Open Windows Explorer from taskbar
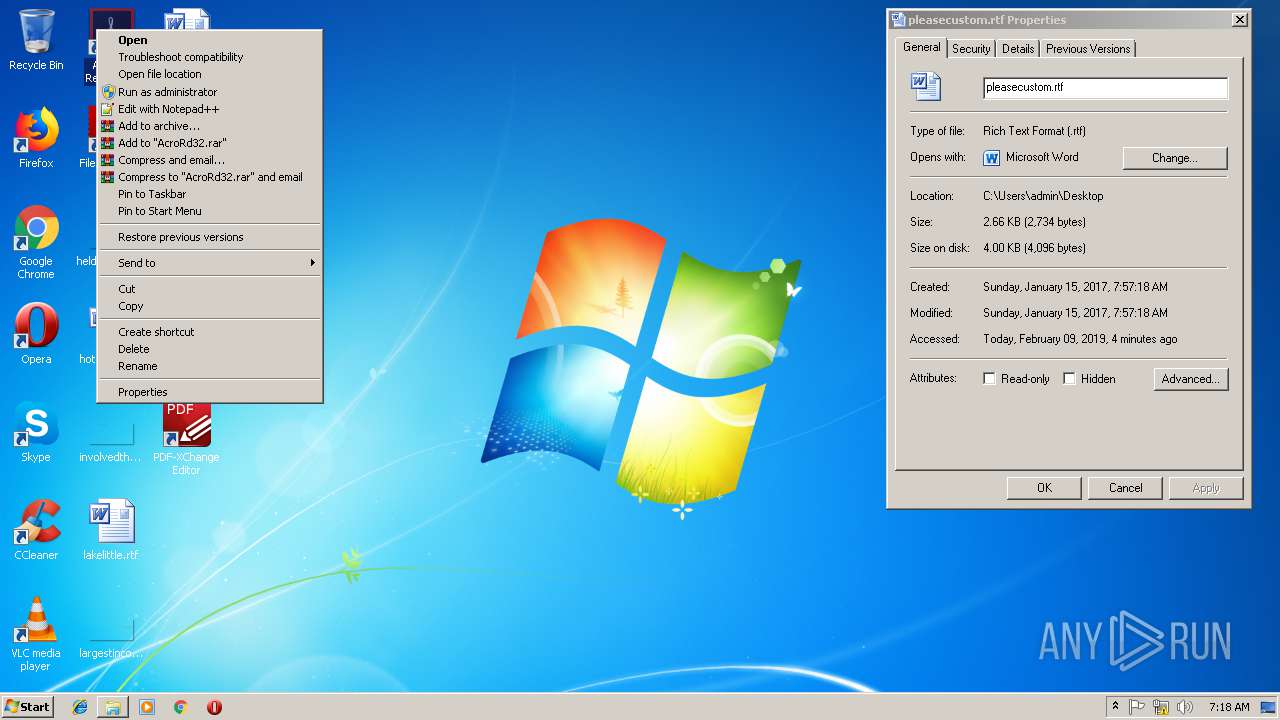 click(x=113, y=707)
